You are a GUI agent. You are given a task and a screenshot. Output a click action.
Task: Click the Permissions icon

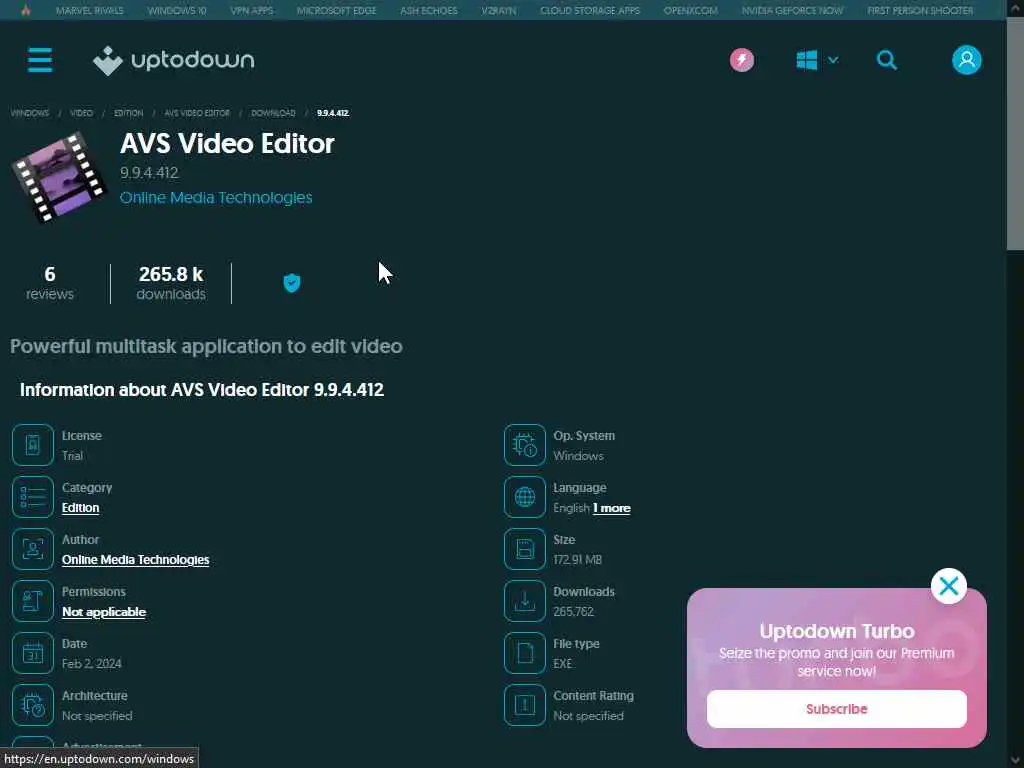(33, 601)
